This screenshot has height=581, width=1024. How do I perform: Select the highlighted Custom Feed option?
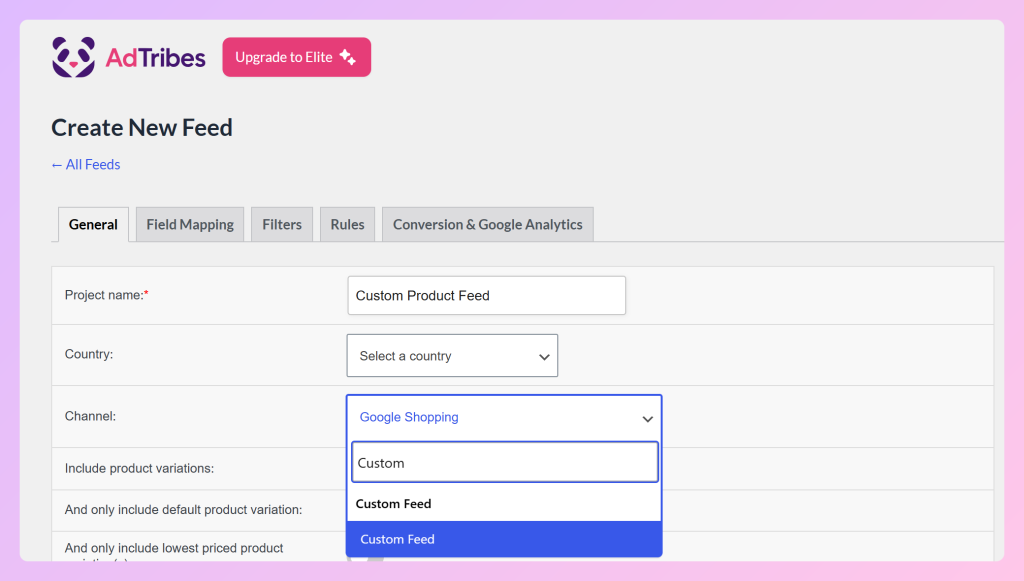pos(504,539)
